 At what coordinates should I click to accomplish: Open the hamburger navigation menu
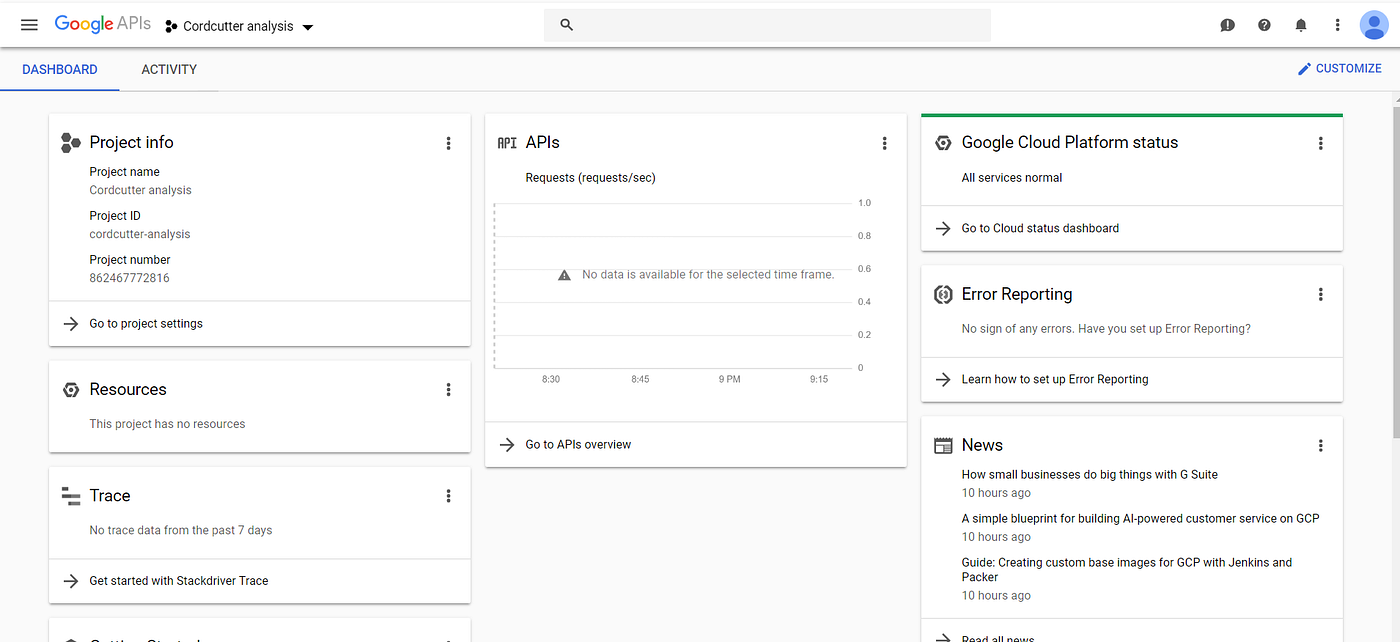pos(29,25)
